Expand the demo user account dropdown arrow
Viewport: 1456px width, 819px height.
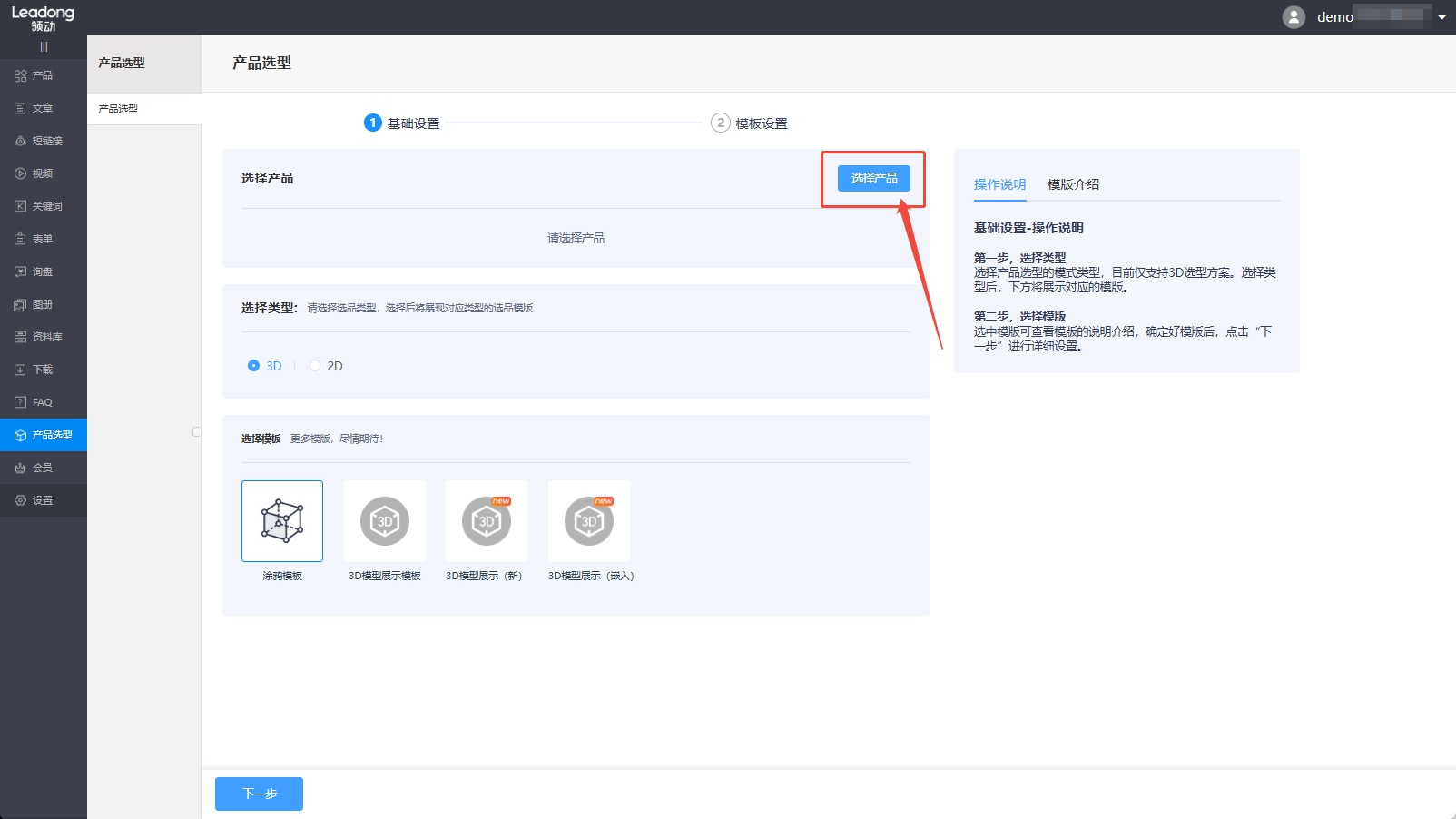tap(1441, 17)
